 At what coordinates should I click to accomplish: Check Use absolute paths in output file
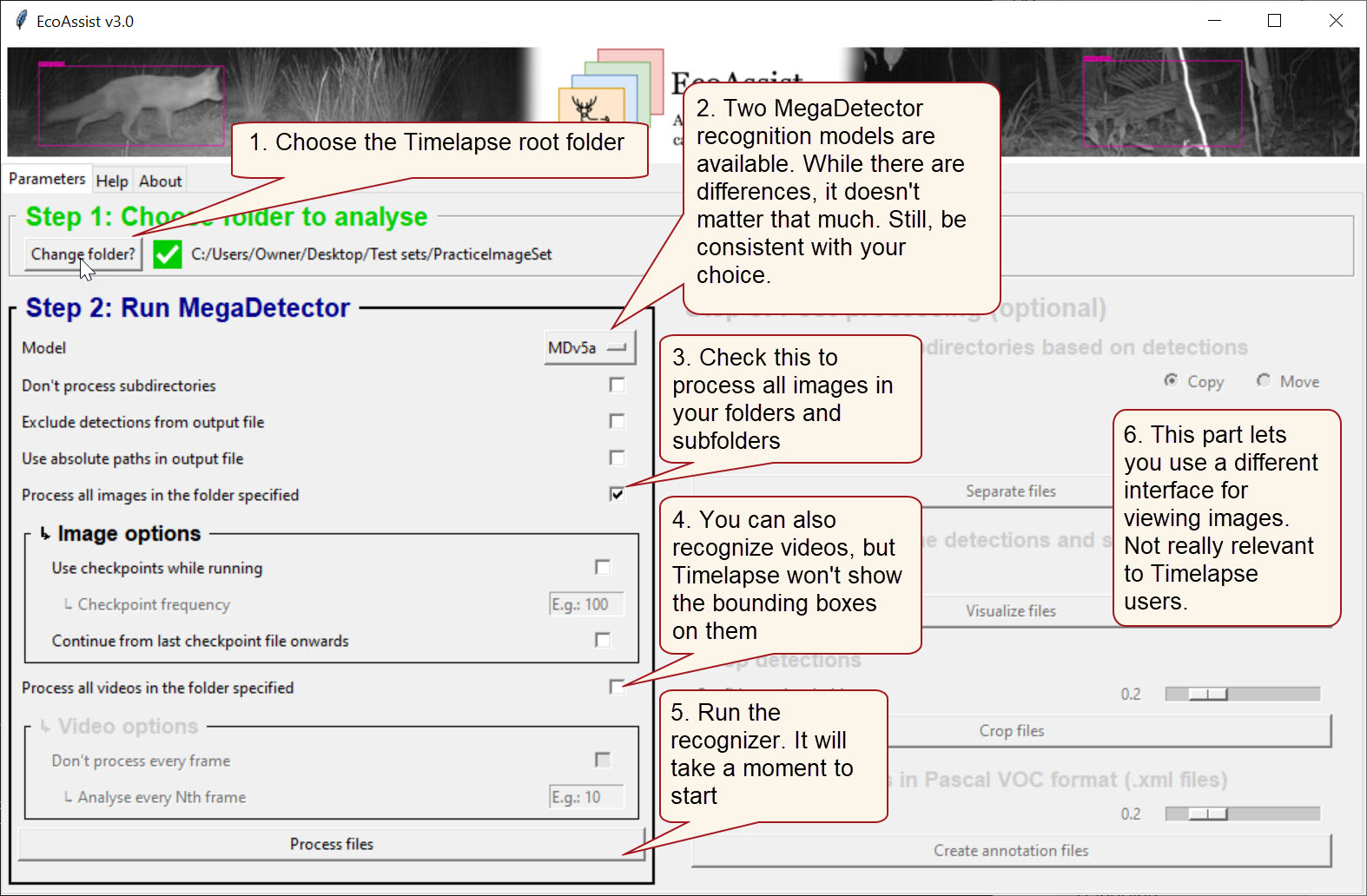pyautogui.click(x=617, y=458)
